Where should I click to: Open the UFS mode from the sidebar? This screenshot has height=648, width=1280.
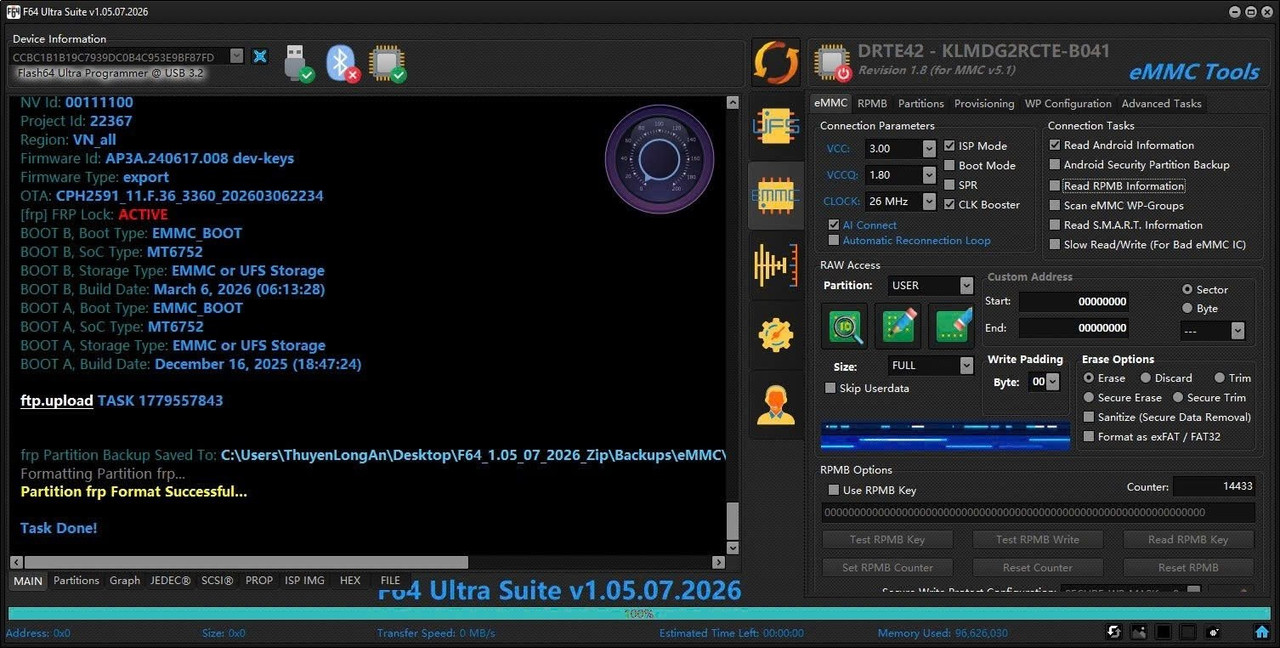tap(776, 128)
